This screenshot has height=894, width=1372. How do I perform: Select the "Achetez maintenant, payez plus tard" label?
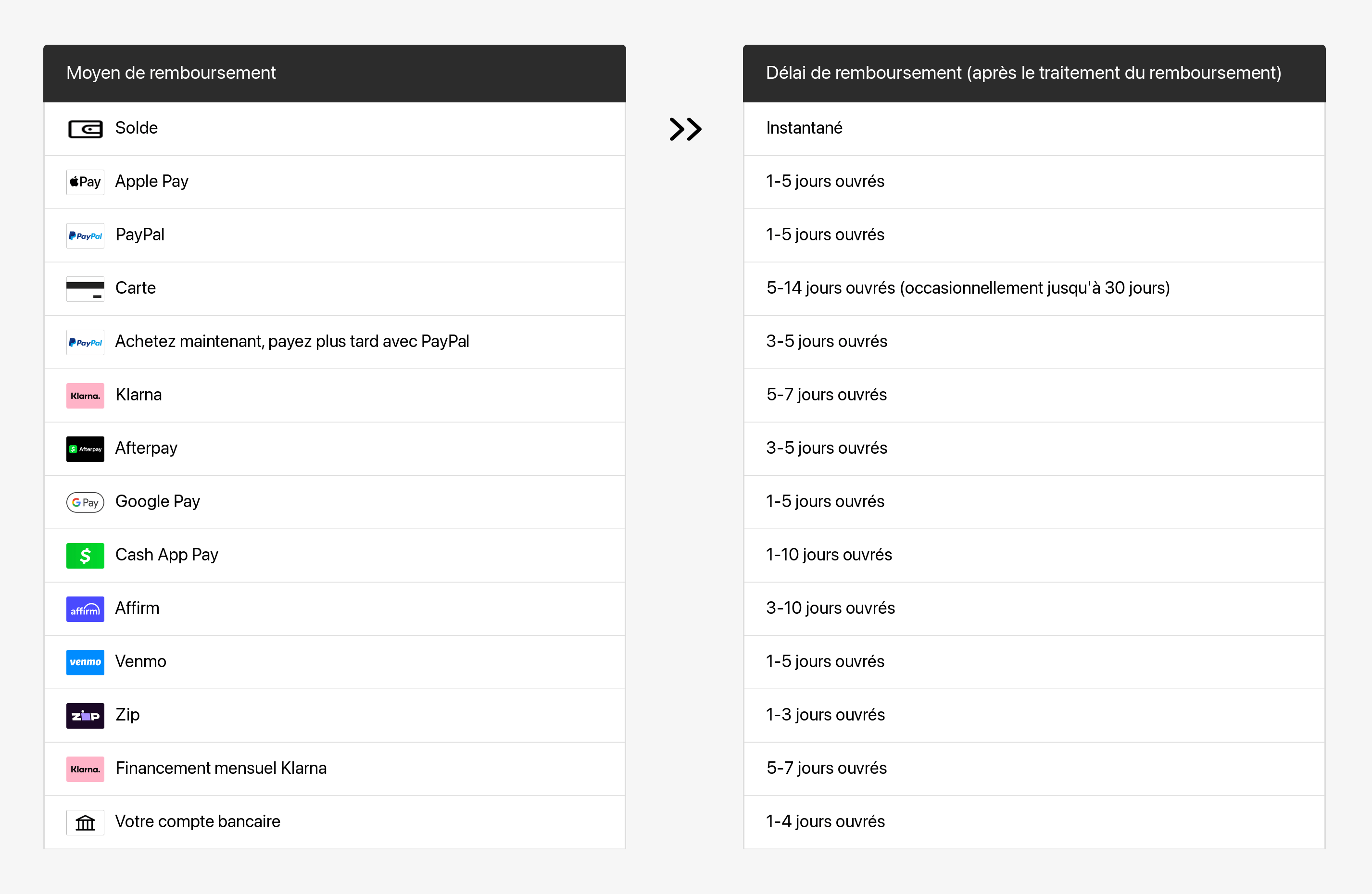click(292, 342)
